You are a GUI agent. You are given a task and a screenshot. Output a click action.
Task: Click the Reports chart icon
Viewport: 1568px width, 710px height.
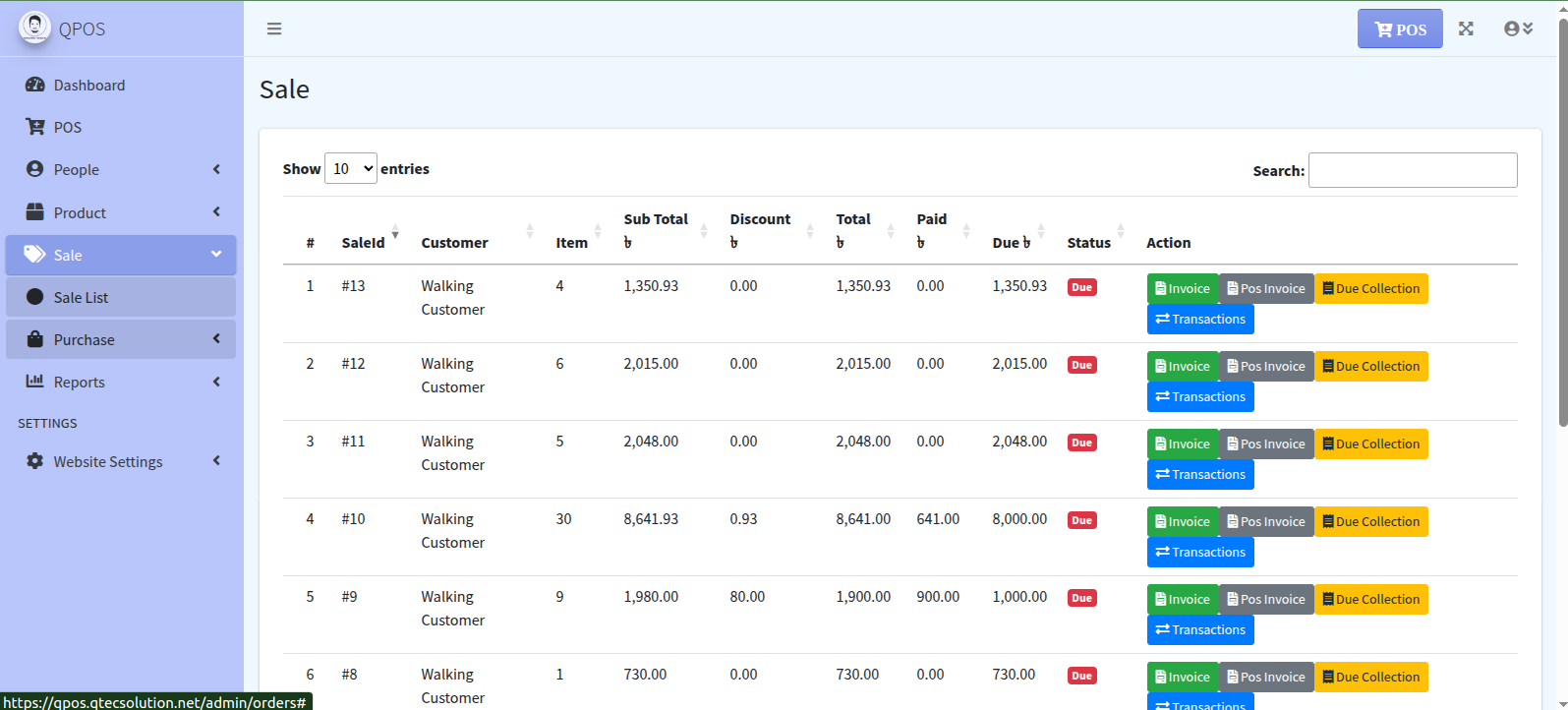pyautogui.click(x=35, y=381)
